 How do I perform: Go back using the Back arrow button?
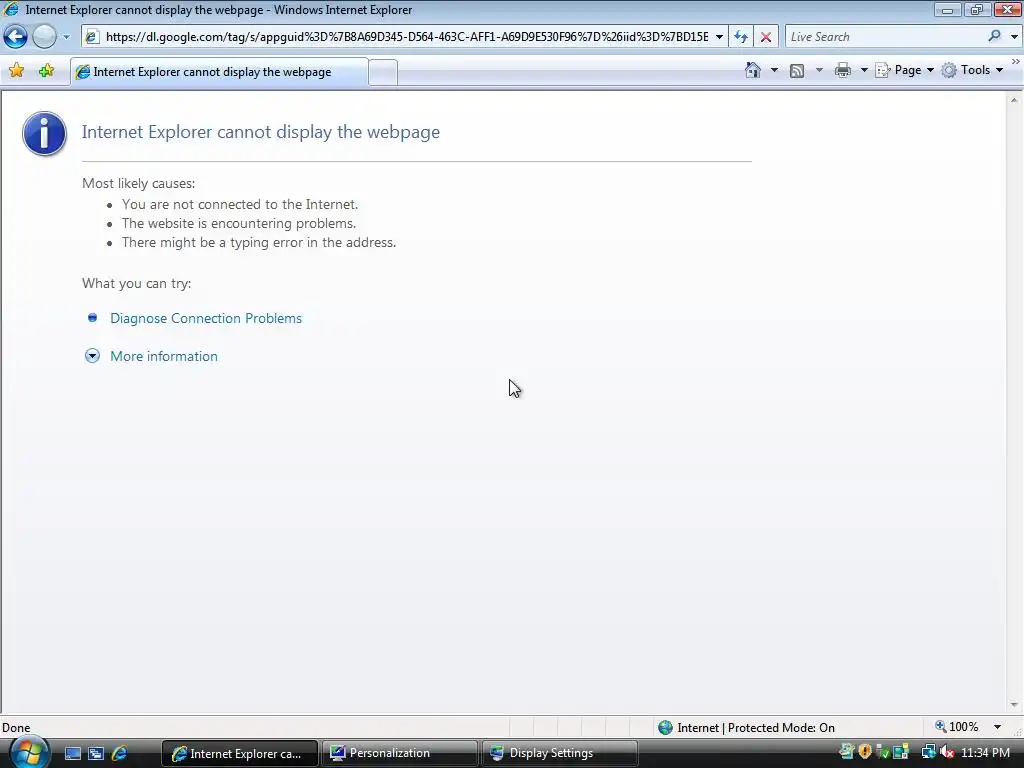tap(16, 37)
